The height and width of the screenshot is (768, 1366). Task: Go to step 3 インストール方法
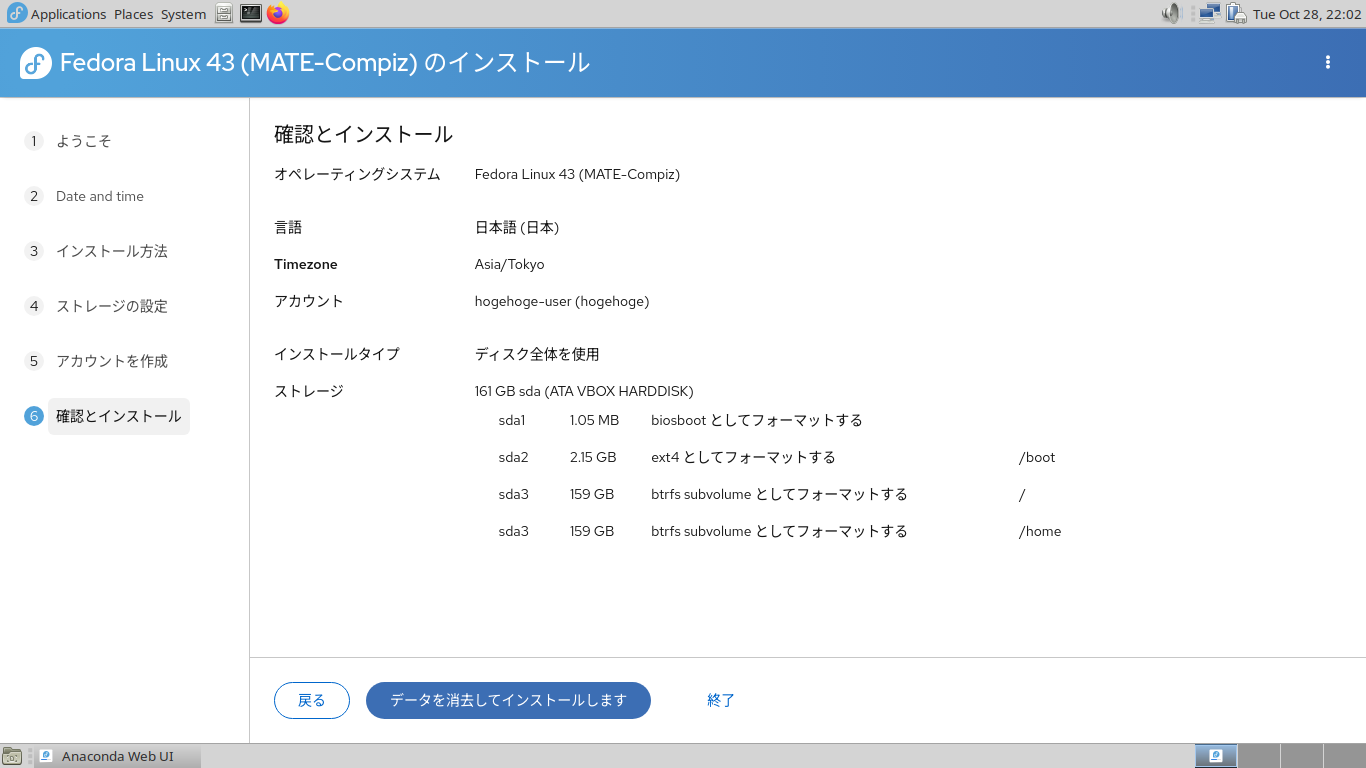(x=112, y=251)
